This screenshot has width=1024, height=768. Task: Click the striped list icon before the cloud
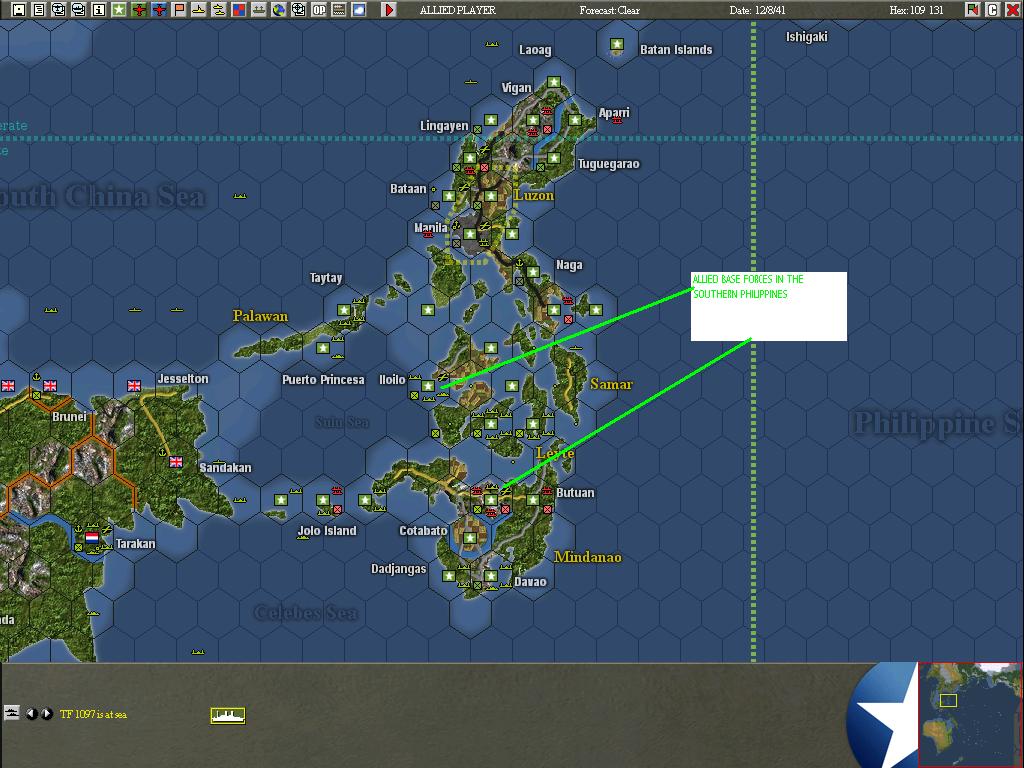click(339, 10)
